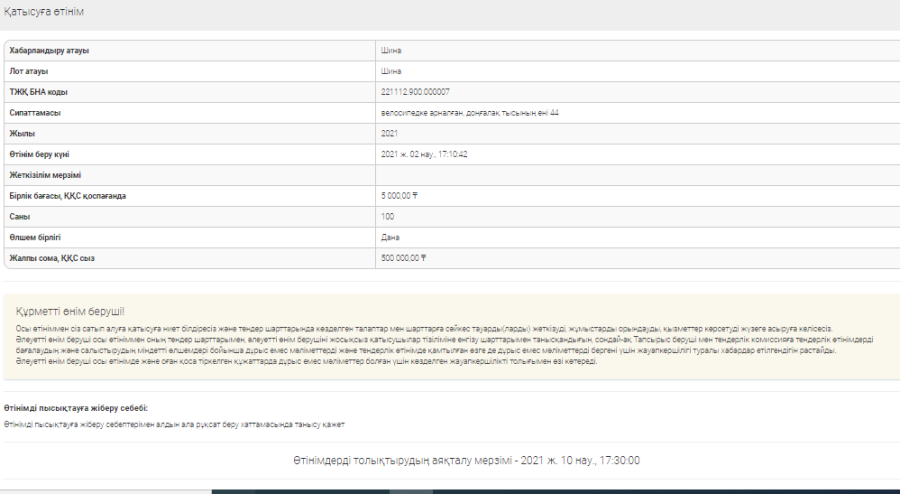Click the 'Өтінімді пысықтауға жіберу себебі' heading
This screenshot has width=900, height=494.
[x=76, y=408]
